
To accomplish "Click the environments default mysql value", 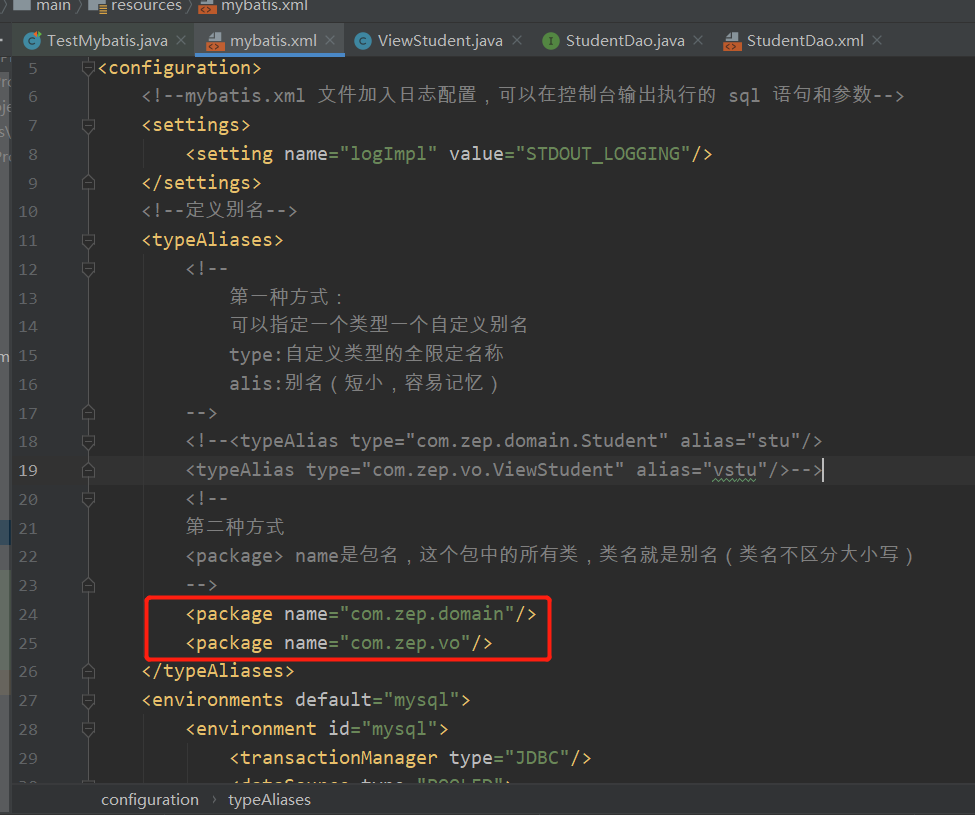I will [x=421, y=700].
